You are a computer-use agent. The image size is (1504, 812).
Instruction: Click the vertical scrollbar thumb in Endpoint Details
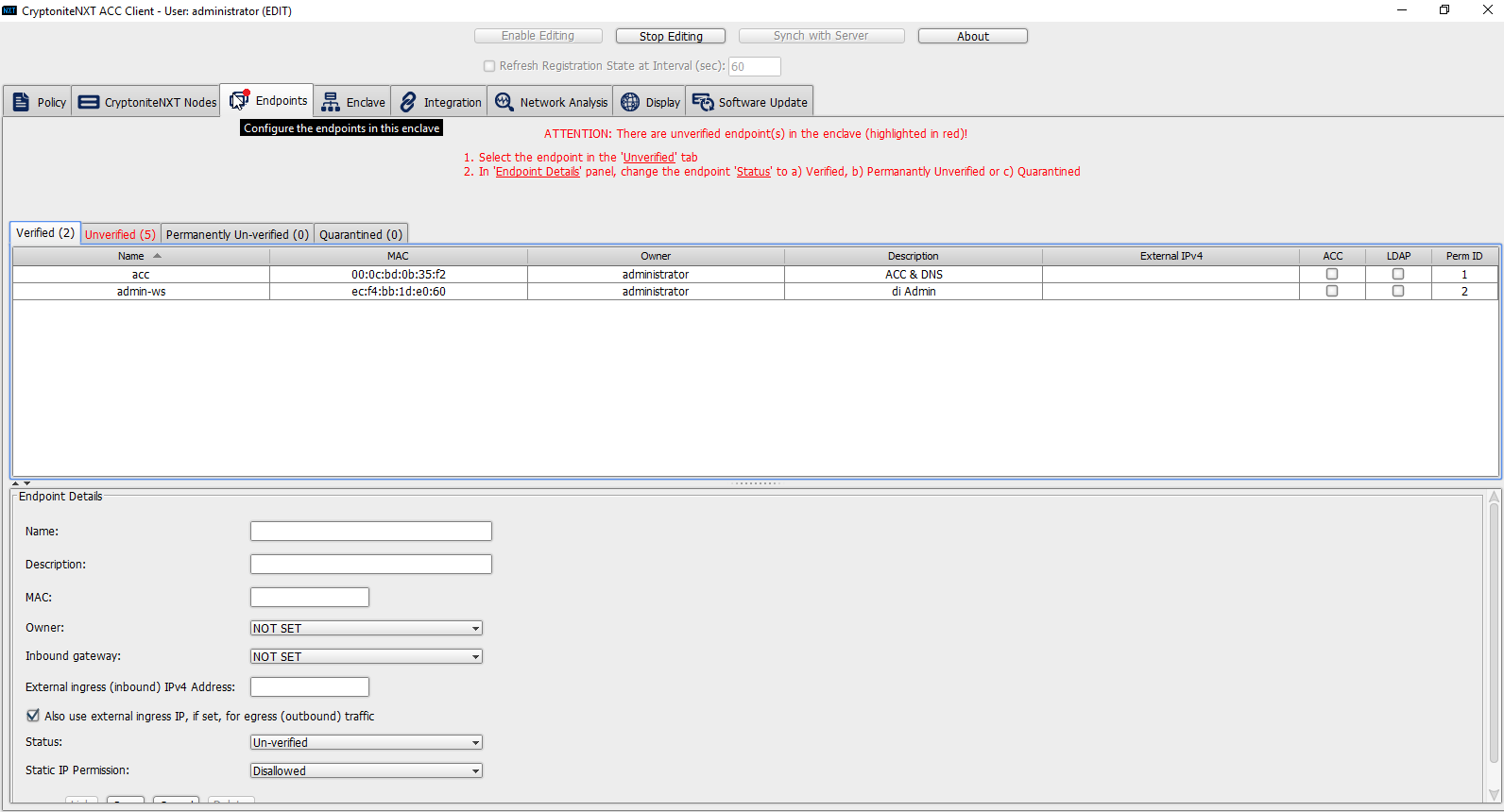click(1494, 633)
